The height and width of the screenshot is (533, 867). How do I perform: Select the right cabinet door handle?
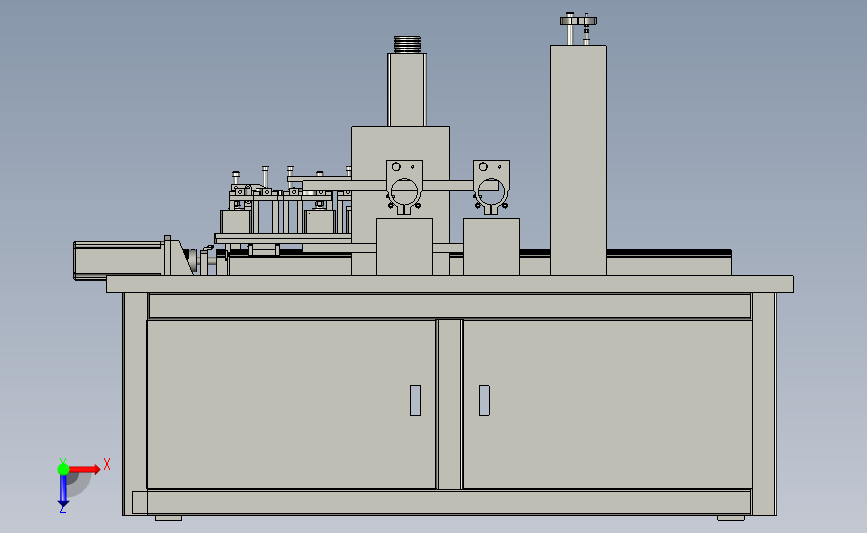(x=484, y=400)
